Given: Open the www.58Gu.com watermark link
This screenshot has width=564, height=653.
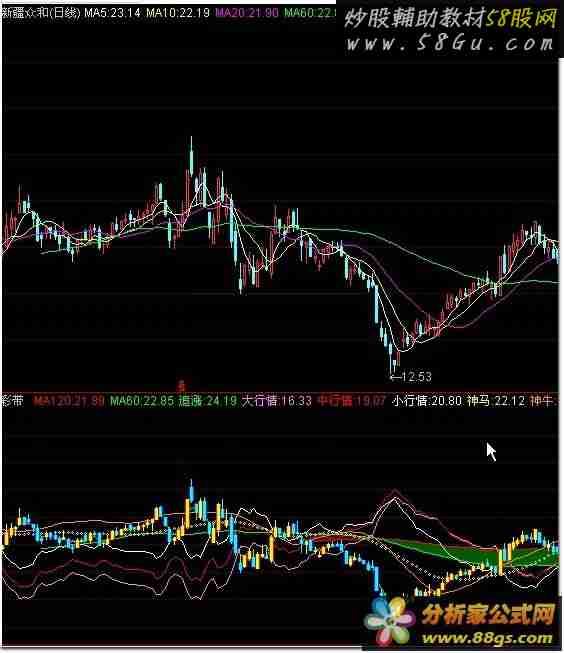Looking at the screenshot, I should [449, 43].
